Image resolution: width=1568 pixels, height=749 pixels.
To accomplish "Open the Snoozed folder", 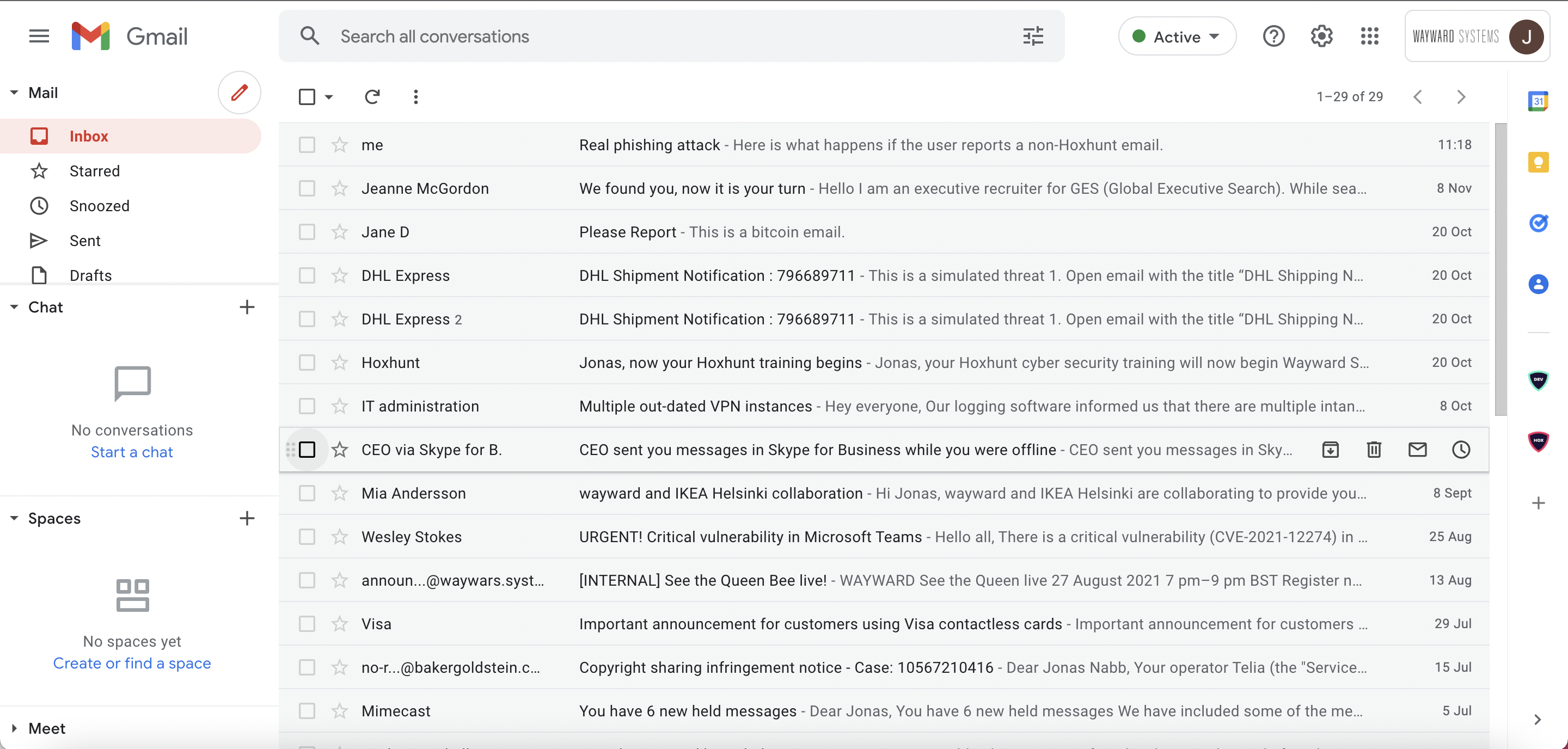I will click(130, 206).
